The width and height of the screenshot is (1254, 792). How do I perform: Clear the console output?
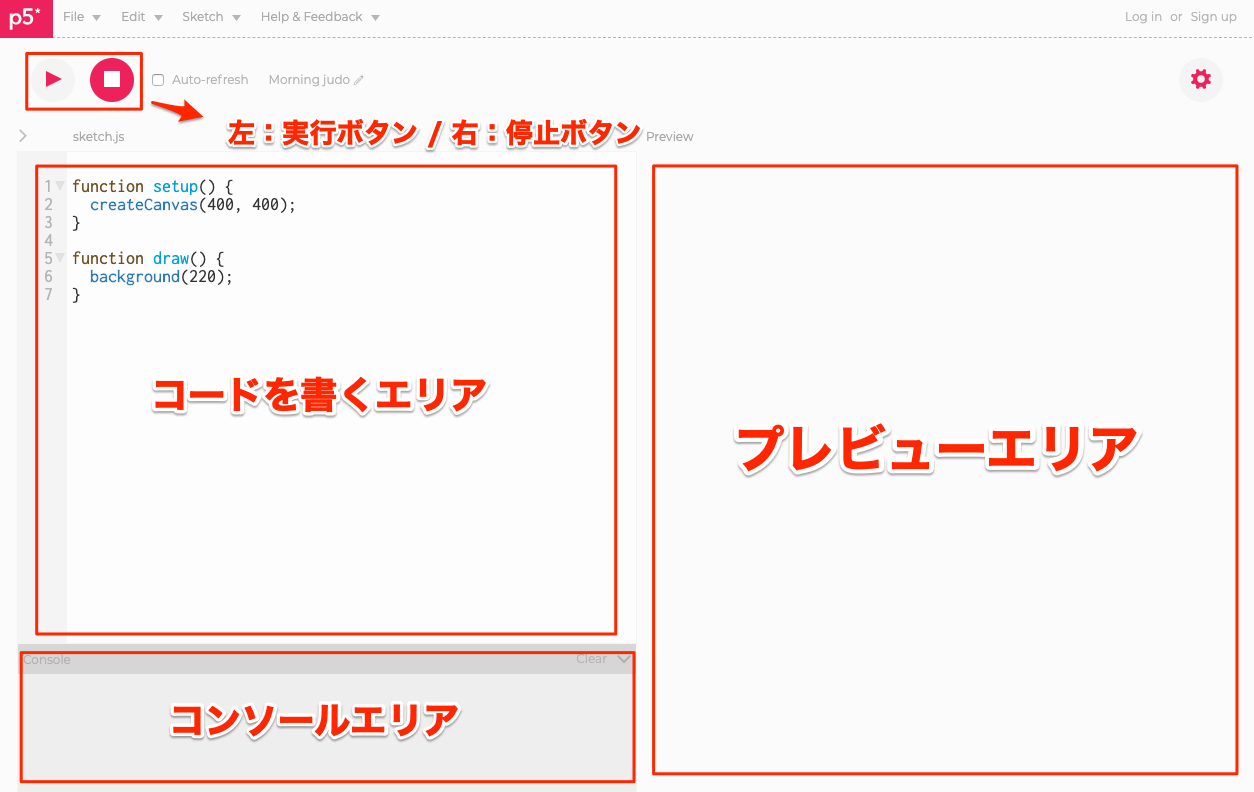click(x=591, y=659)
